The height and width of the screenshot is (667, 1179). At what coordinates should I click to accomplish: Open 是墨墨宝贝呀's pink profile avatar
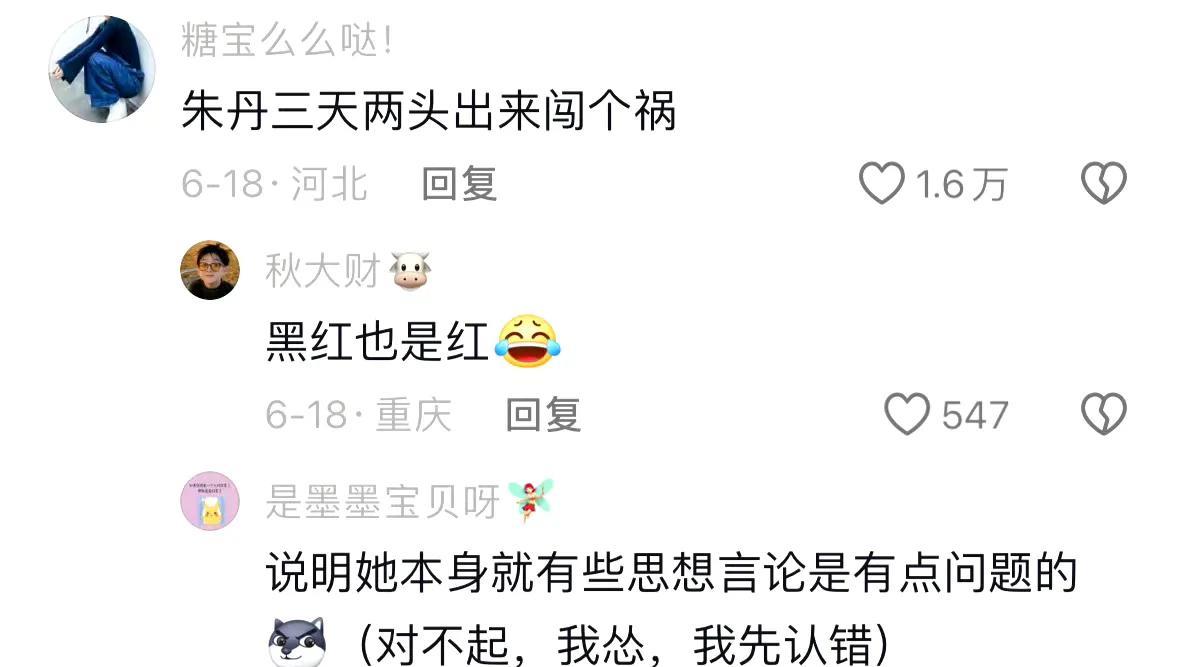pyautogui.click(x=210, y=501)
